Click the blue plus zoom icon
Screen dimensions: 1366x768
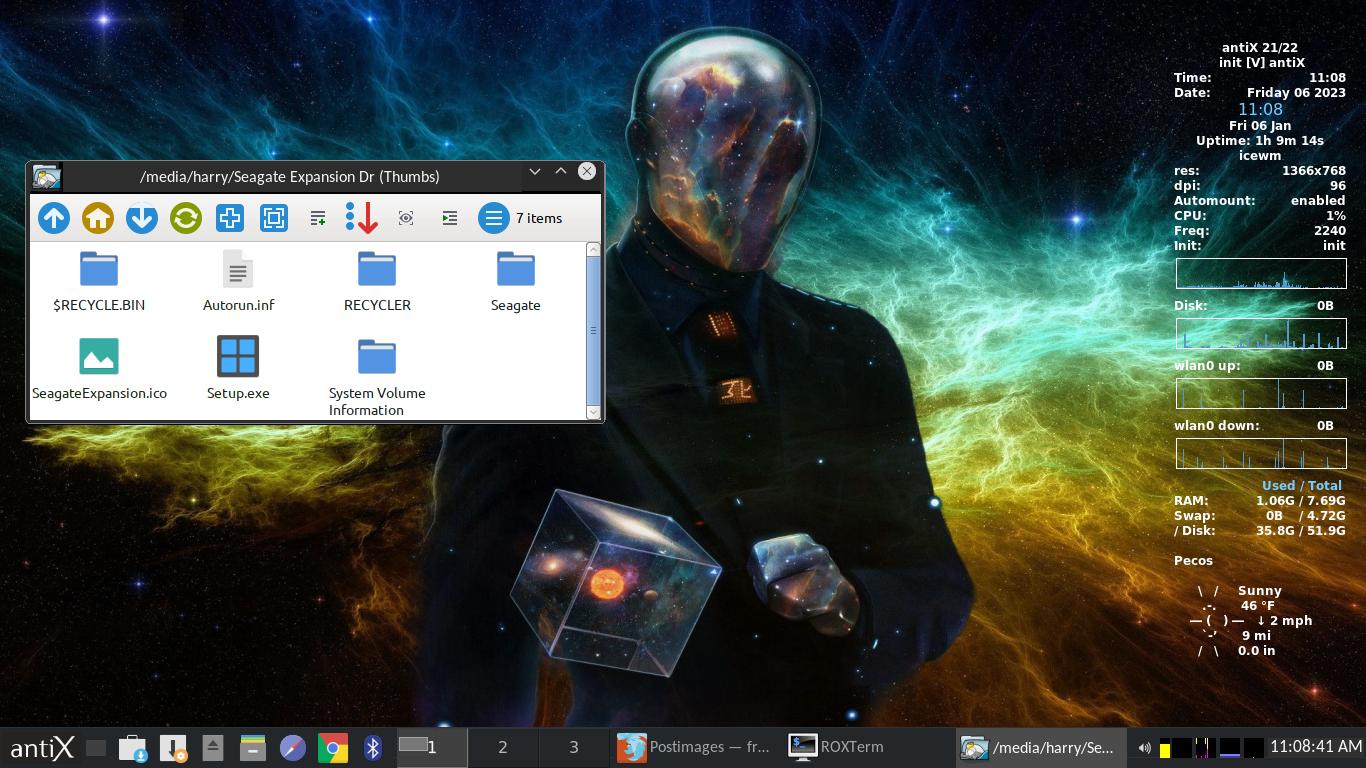click(x=230, y=218)
